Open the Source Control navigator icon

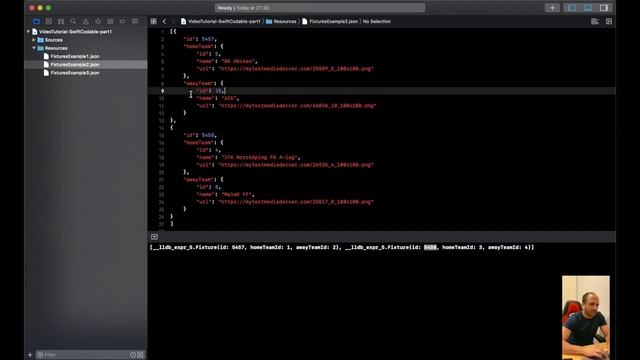click(x=49, y=21)
